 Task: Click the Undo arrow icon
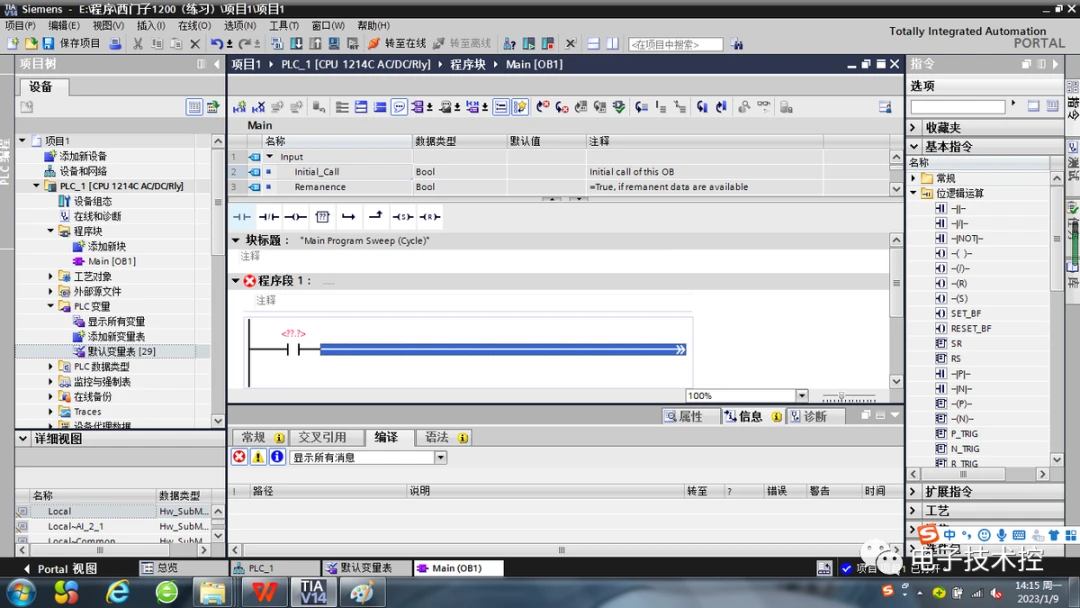(216, 43)
